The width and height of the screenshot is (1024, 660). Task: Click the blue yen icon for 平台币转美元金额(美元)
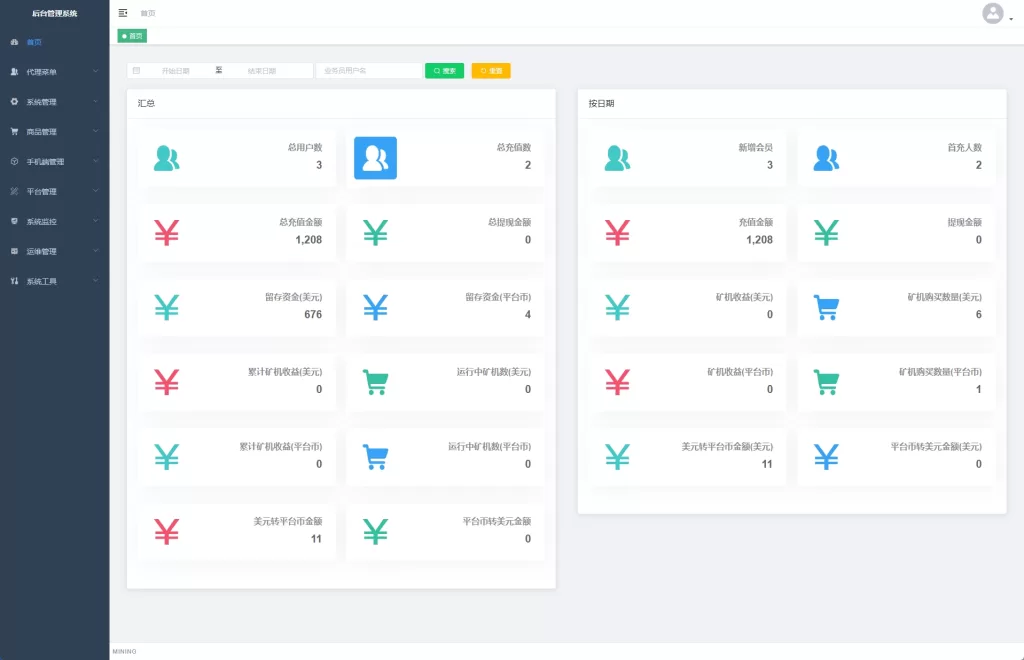(x=826, y=457)
